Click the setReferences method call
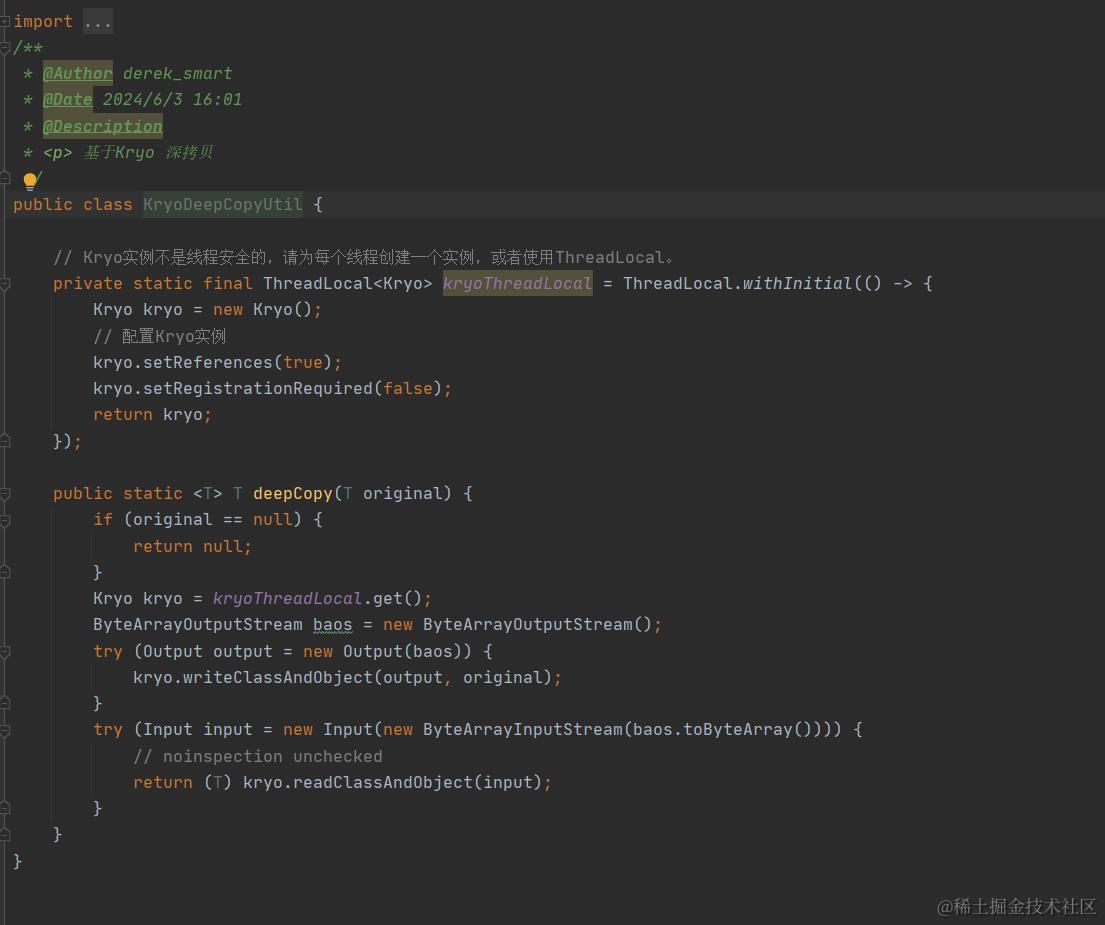 [x=208, y=362]
